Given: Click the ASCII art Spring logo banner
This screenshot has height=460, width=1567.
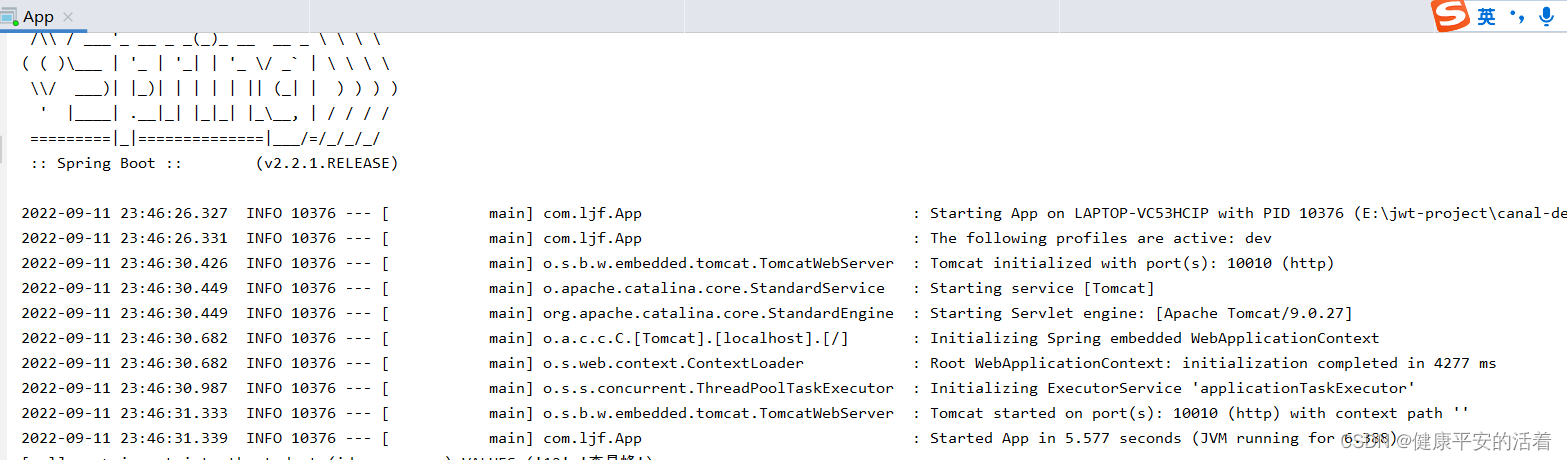Looking at the screenshot, I should (210, 90).
